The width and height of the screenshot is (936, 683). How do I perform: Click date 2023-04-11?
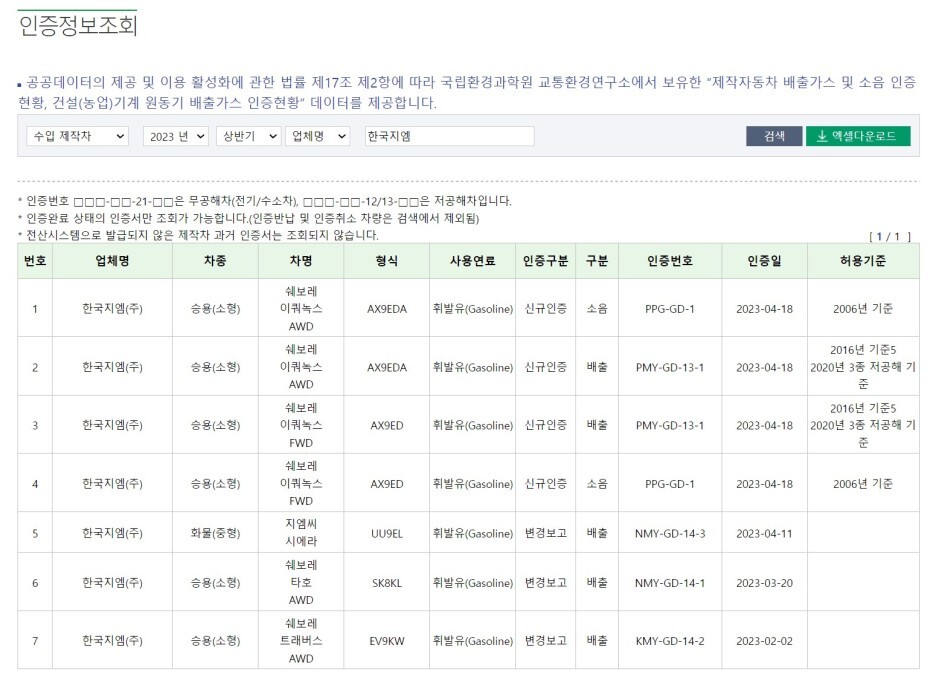tap(764, 534)
